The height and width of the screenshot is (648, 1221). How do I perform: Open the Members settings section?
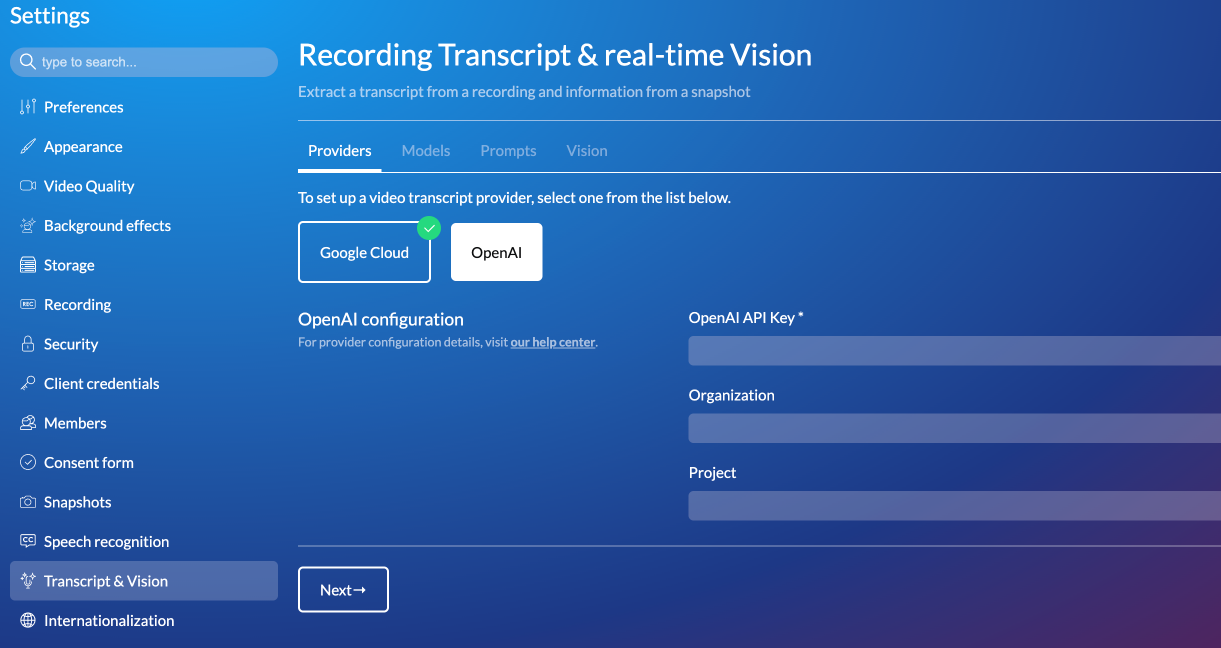click(75, 423)
